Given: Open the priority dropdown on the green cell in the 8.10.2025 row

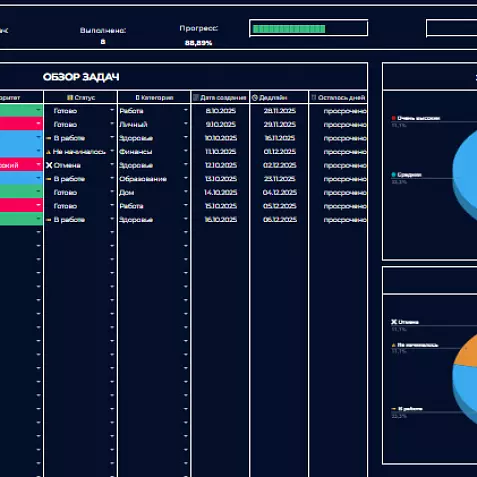Looking at the screenshot, I should pyautogui.click(x=38, y=110).
